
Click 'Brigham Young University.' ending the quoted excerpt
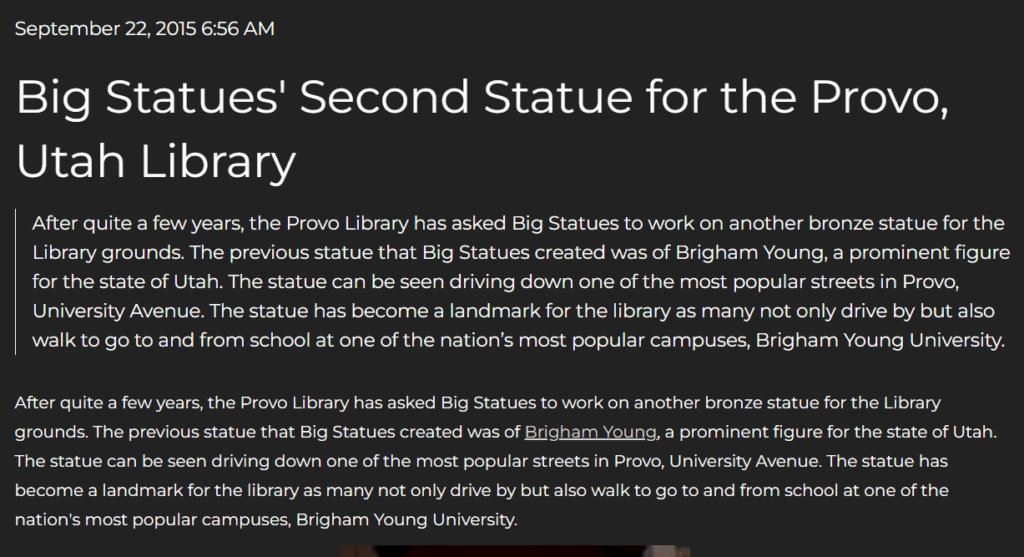coord(880,340)
